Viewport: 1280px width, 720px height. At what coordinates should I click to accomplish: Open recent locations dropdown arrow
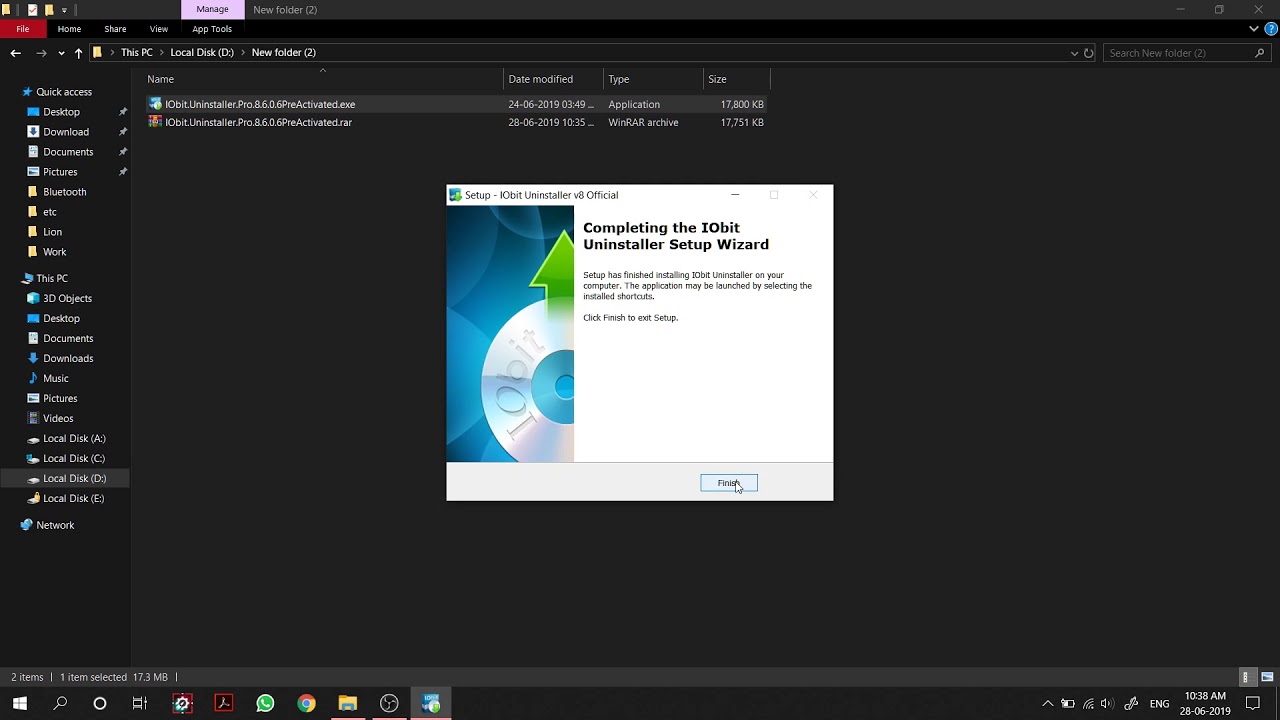[x=61, y=53]
